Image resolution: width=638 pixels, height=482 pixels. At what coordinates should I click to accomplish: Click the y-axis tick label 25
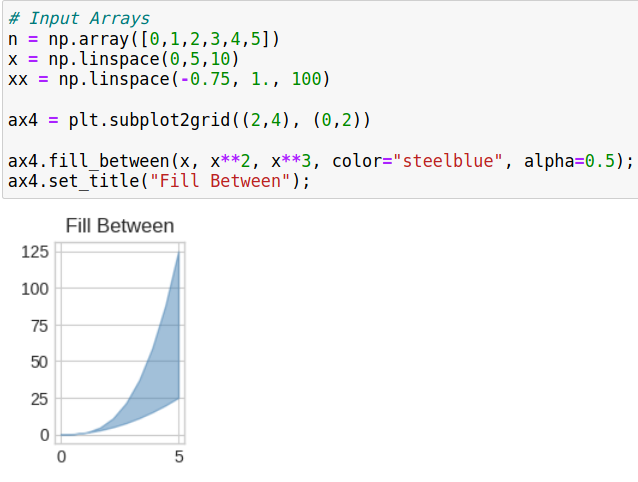click(39, 399)
